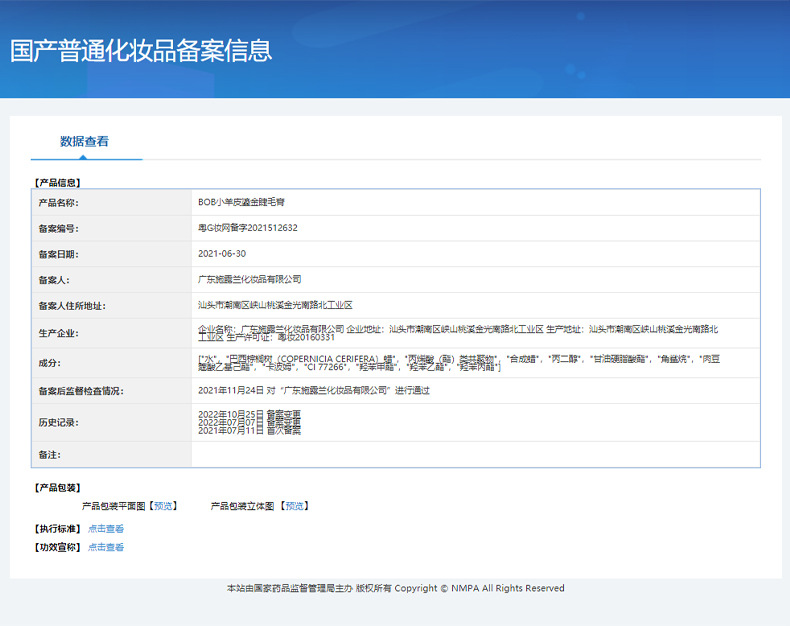Select the 【功效宣称】 label
Screen dimensions: 790x626
(x=57, y=547)
